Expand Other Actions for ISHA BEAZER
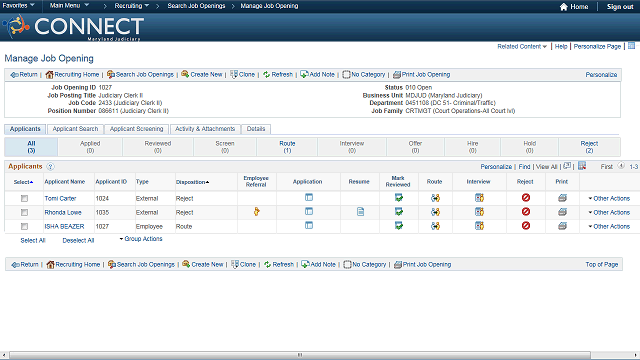Viewport: 640px width, 360px height. click(609, 226)
